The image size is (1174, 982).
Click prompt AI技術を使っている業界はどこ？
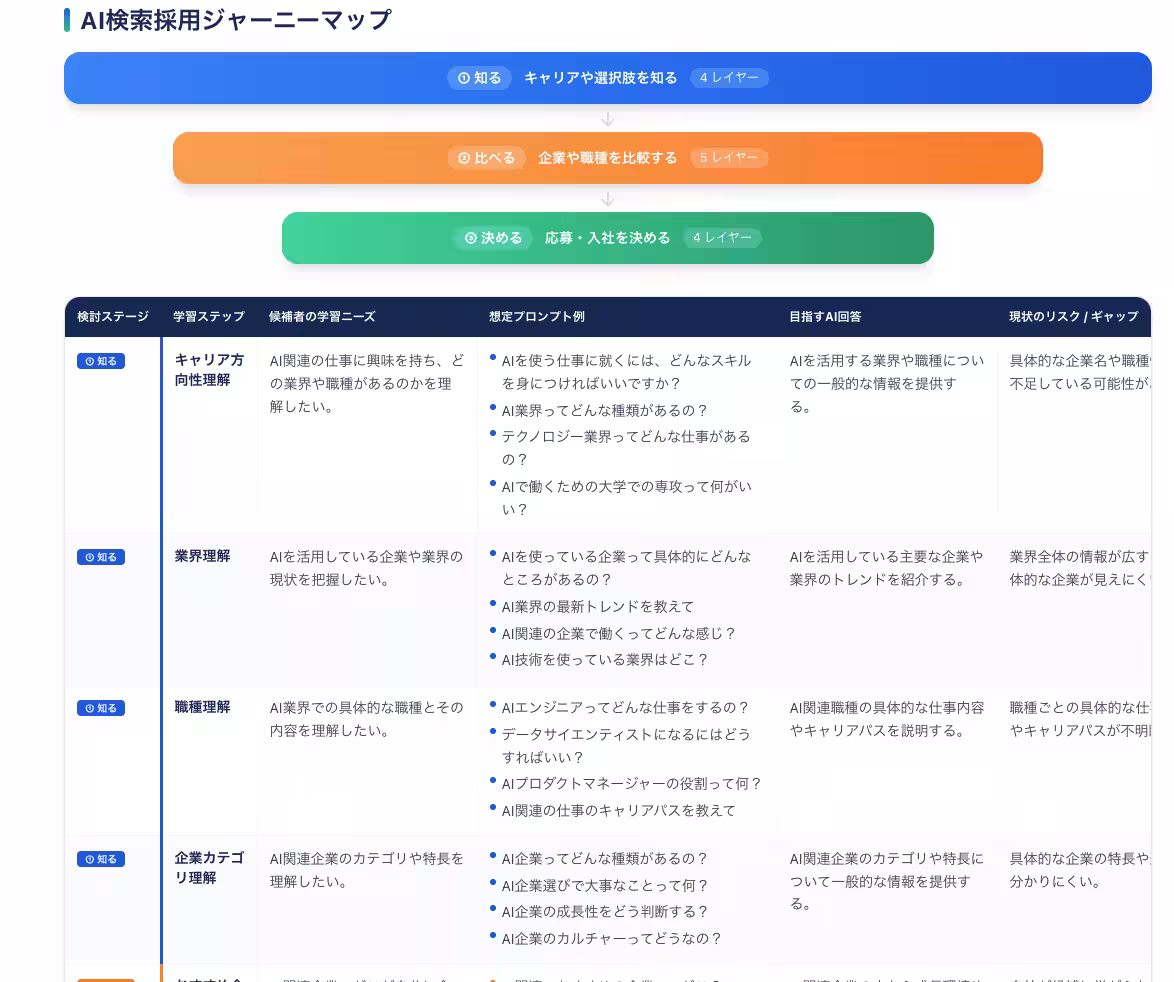(x=604, y=659)
